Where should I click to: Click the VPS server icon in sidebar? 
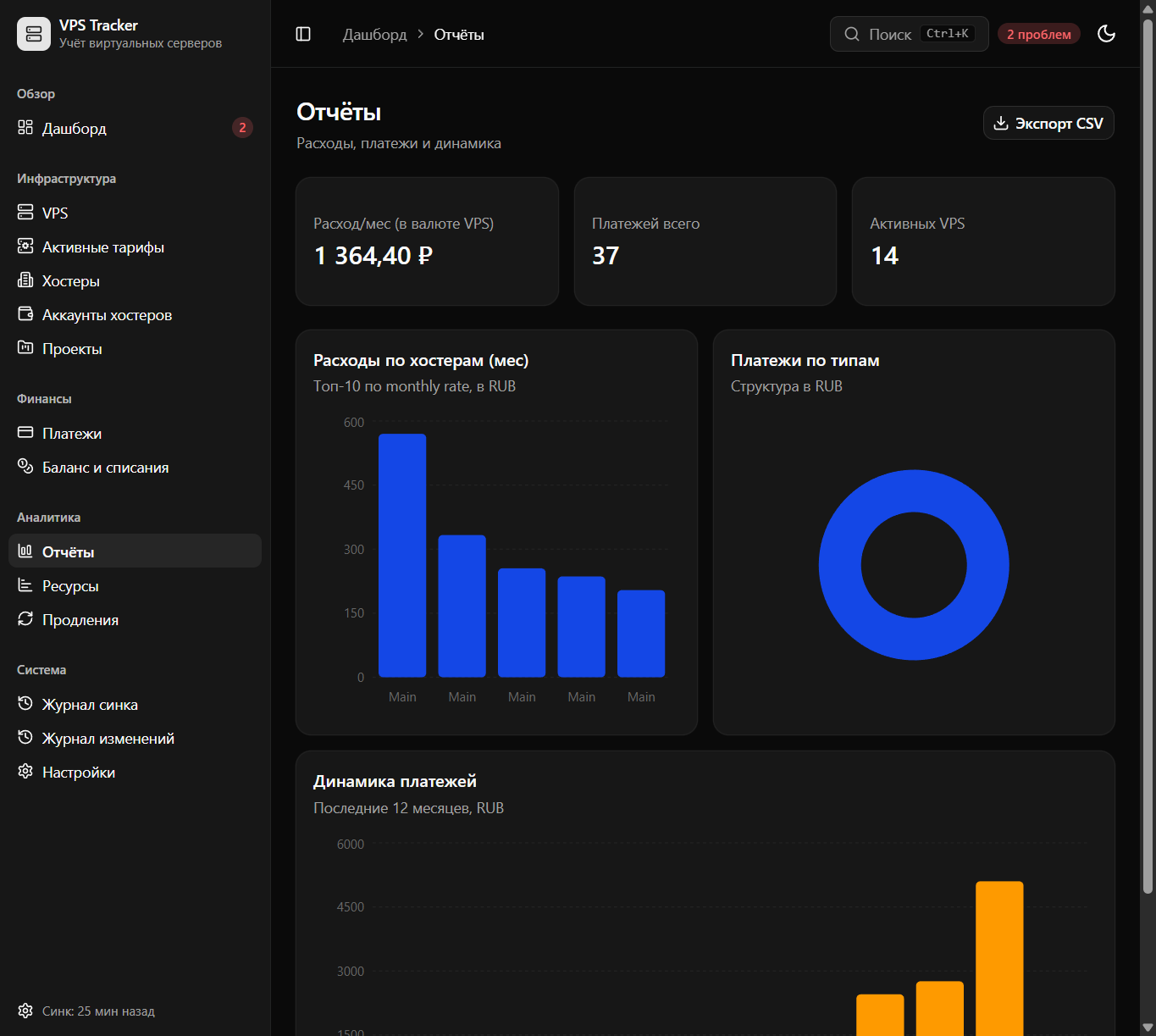point(25,212)
